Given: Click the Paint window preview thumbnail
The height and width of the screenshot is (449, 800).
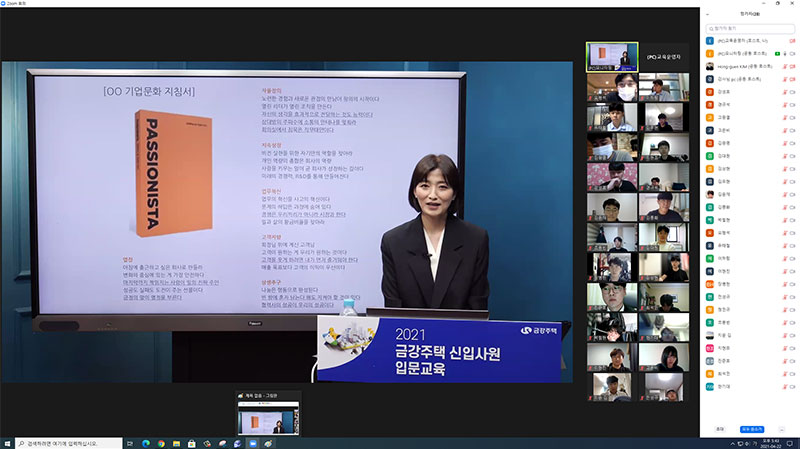Looking at the screenshot, I should pyautogui.click(x=268, y=417).
